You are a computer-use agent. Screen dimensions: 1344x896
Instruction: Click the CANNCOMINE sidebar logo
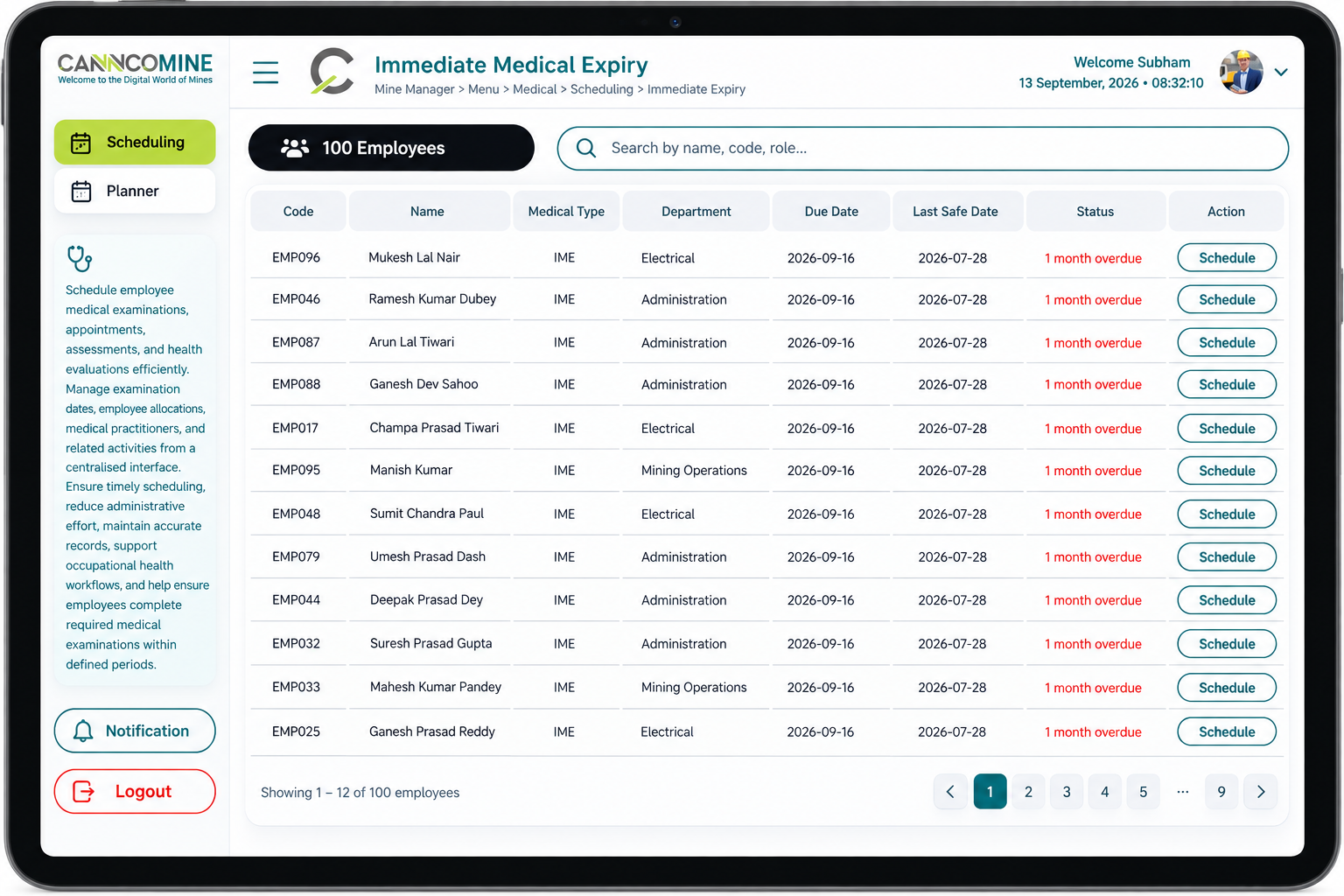(x=135, y=68)
